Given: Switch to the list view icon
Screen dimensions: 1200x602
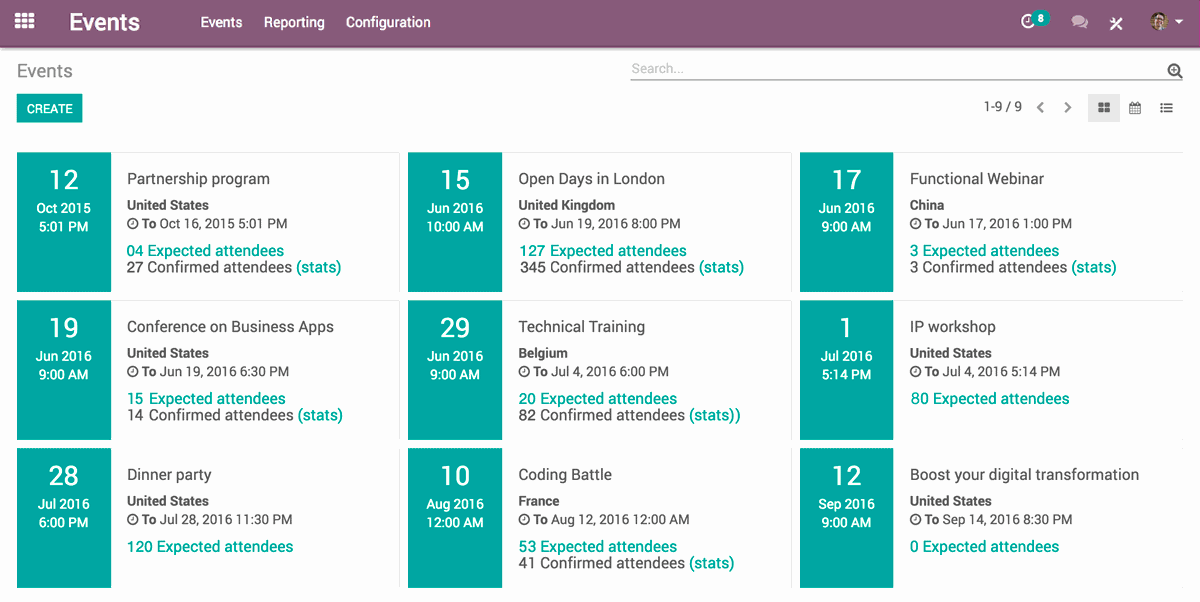Looking at the screenshot, I should (x=1167, y=106).
